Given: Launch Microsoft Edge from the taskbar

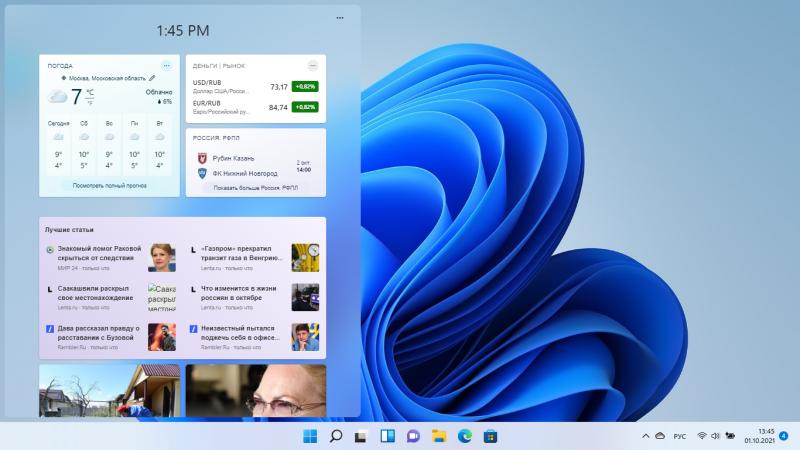Looking at the screenshot, I should (x=464, y=436).
